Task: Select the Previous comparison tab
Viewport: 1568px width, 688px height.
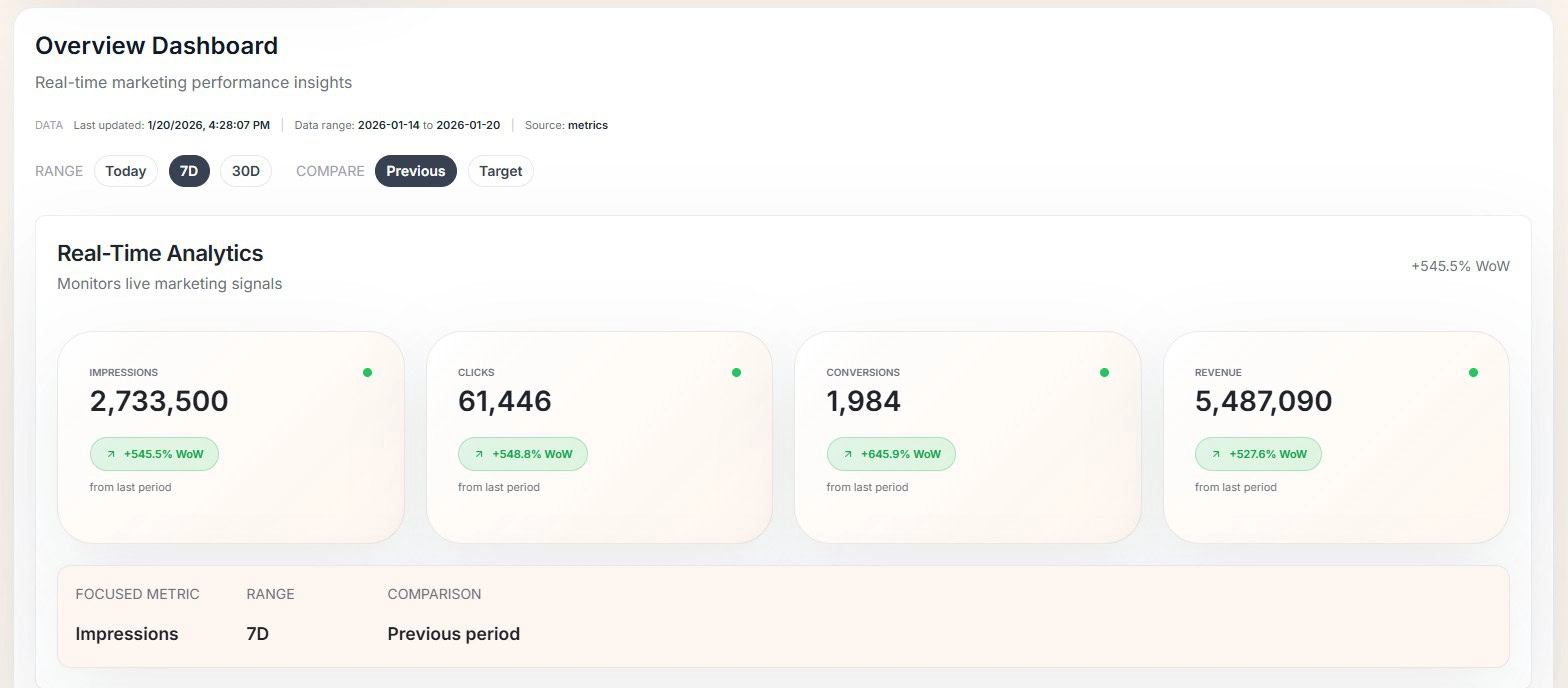Action: click(415, 170)
